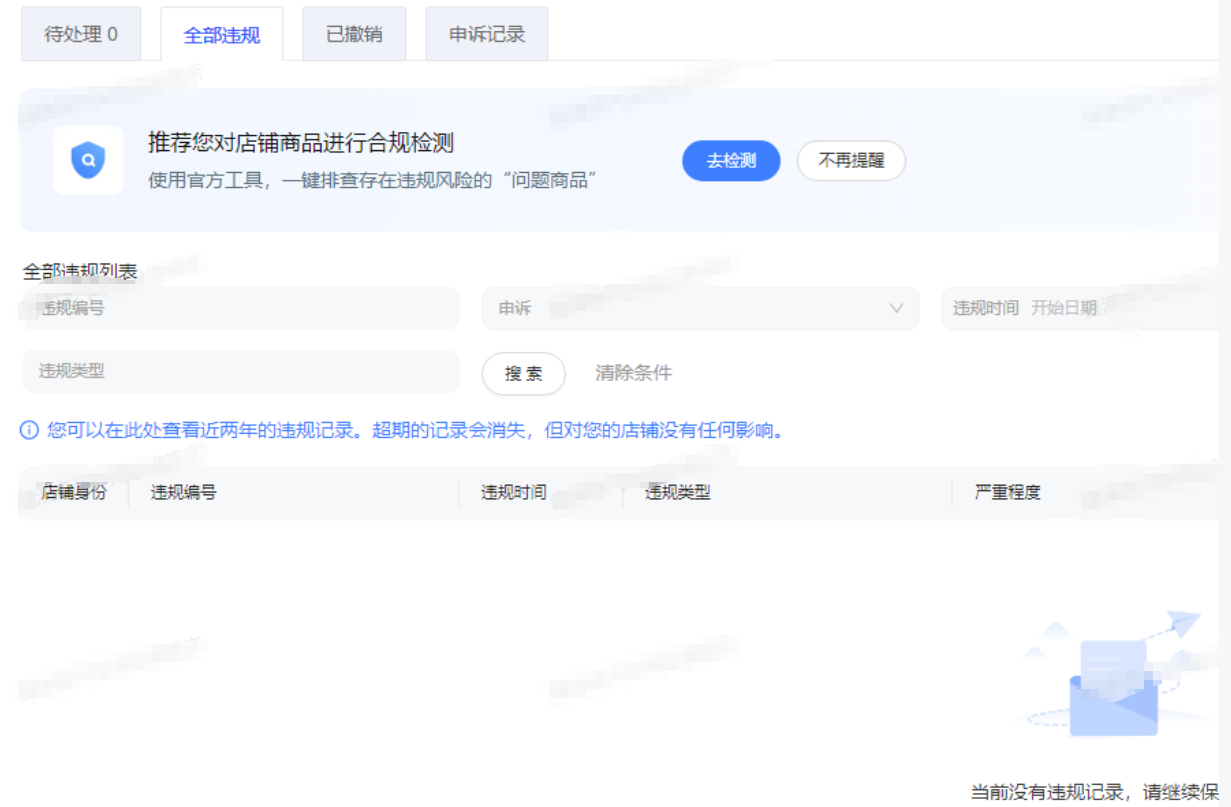Screen dimensions: 1231x807
Task: Switch to the 待处理 tab
Action: pos(81,34)
